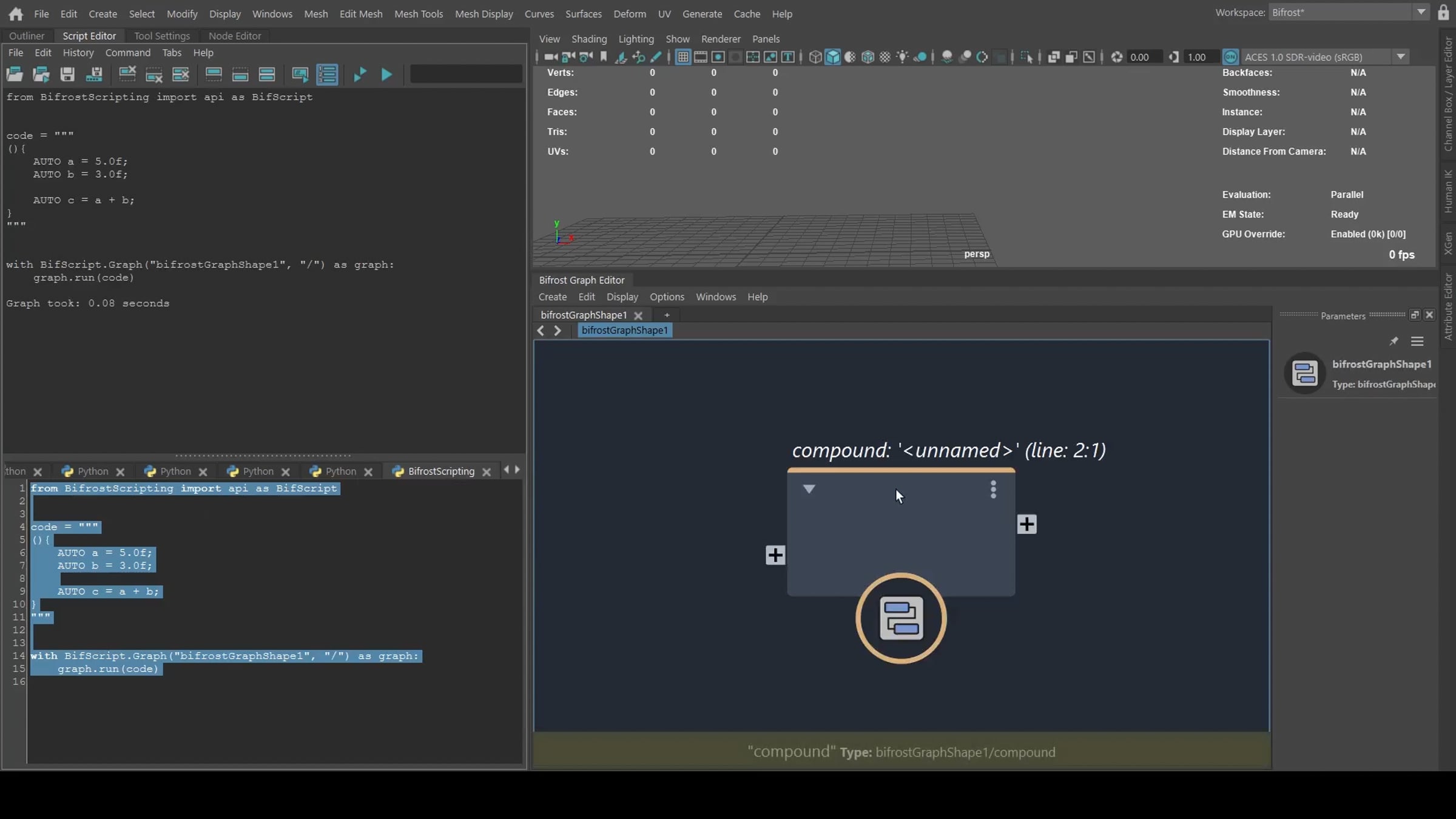The image size is (1456, 819).
Task: Clear History in Script Editor toolbar
Action: click(x=127, y=75)
